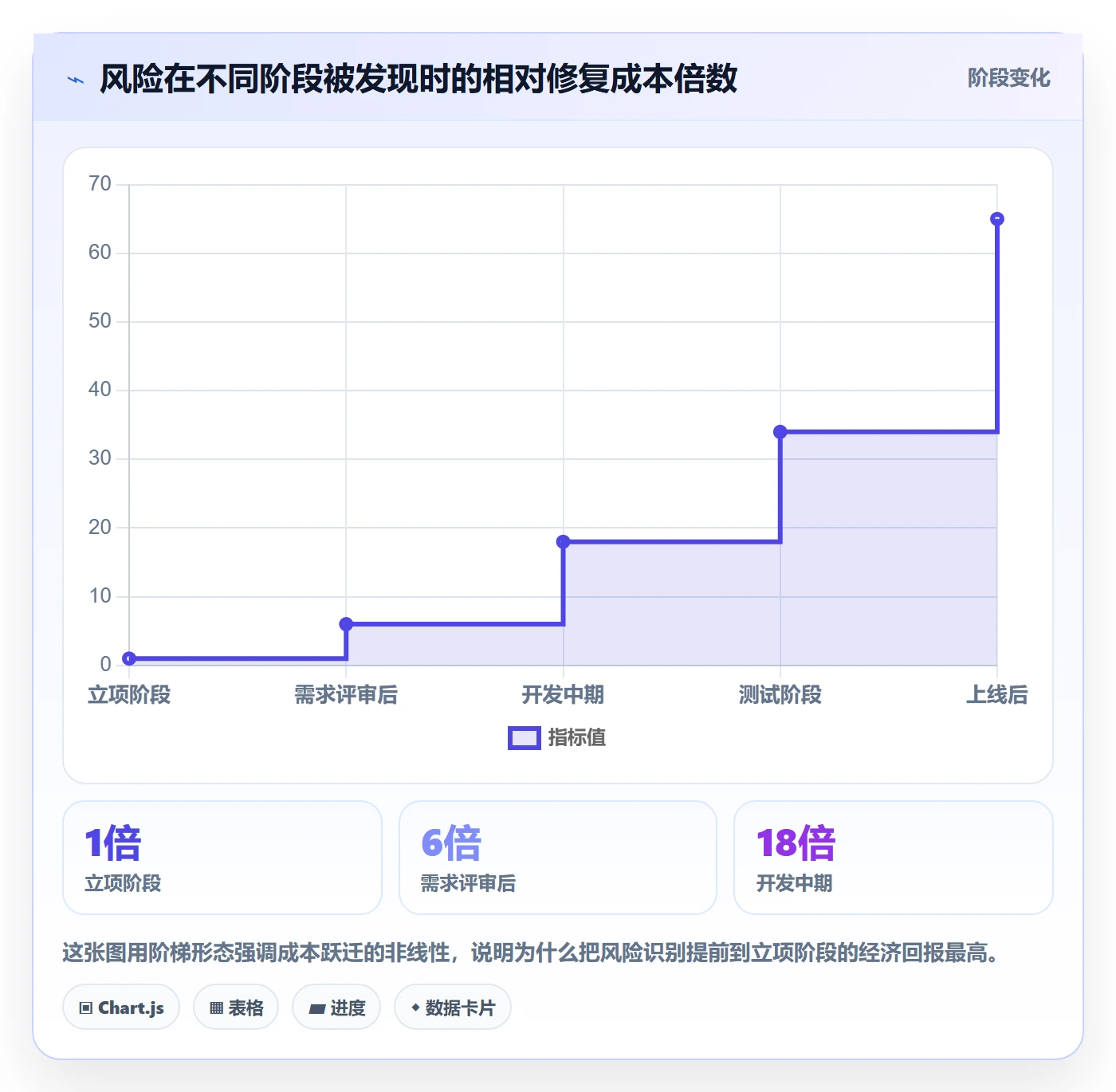This screenshot has height=1092, width=1116.
Task: Select the 测试阶段 data point at value 34
Action: [780, 432]
